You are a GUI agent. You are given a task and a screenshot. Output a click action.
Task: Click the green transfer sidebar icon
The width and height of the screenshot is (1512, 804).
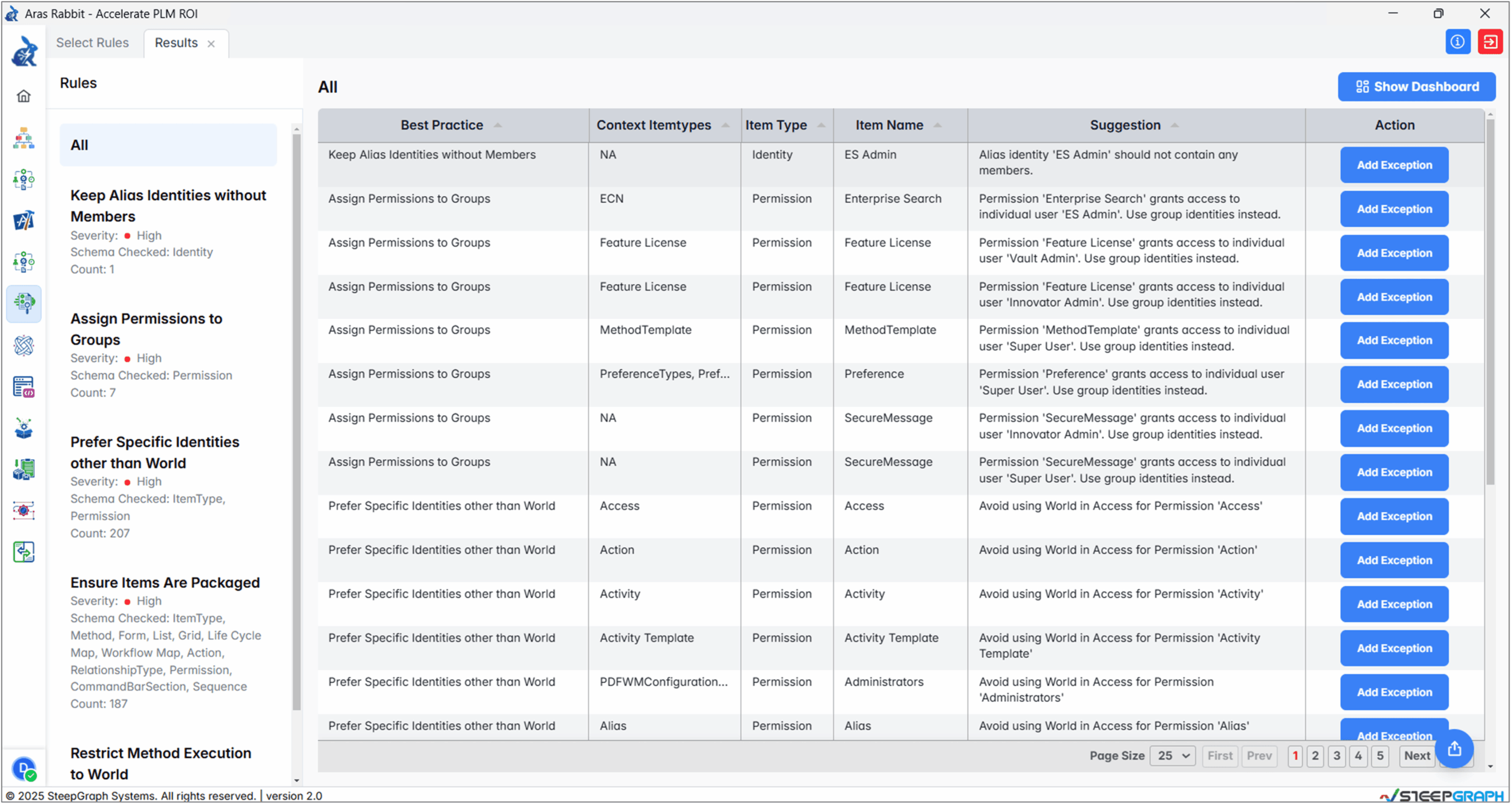pos(24,552)
